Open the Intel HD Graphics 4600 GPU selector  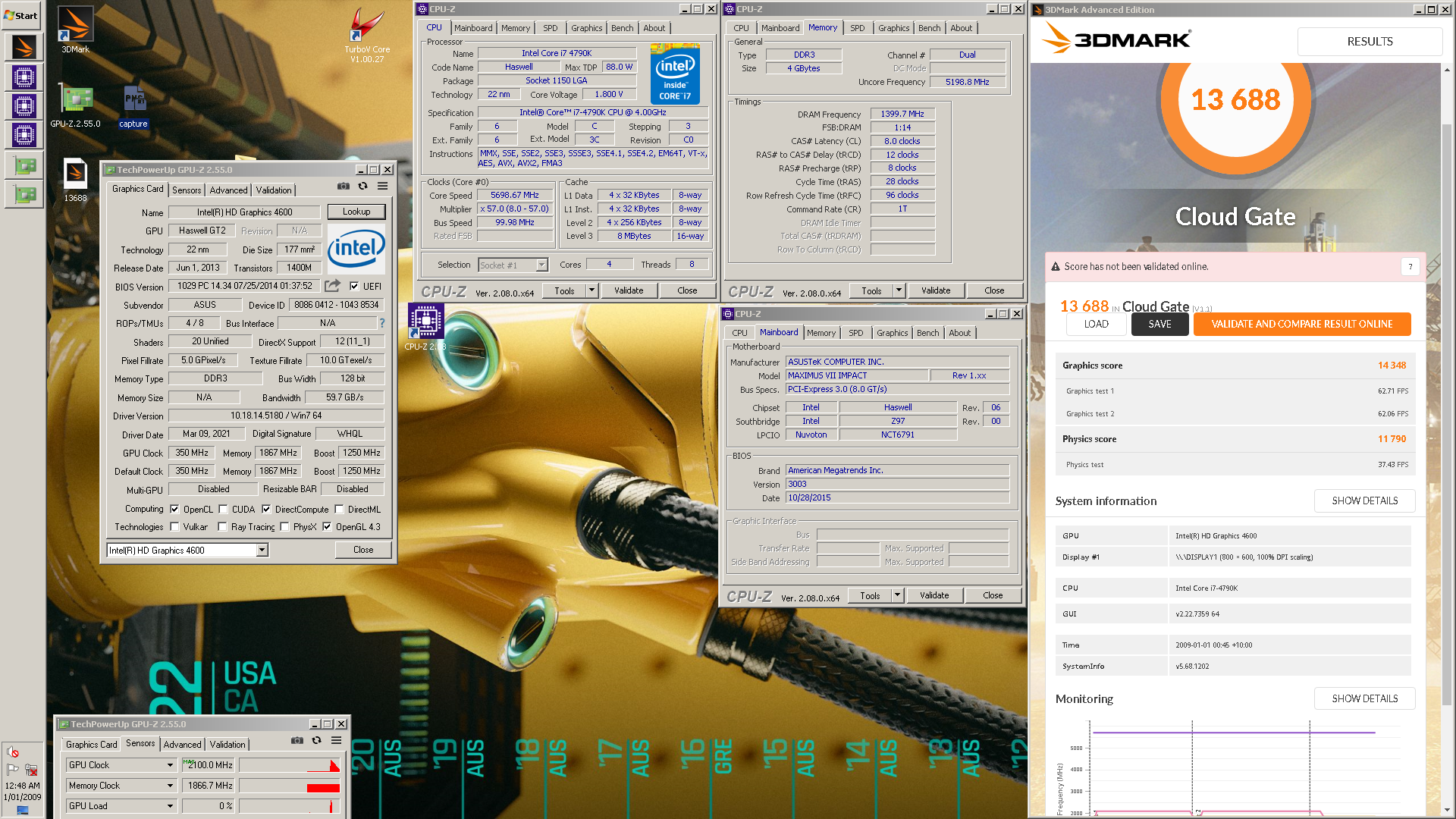coord(188,550)
